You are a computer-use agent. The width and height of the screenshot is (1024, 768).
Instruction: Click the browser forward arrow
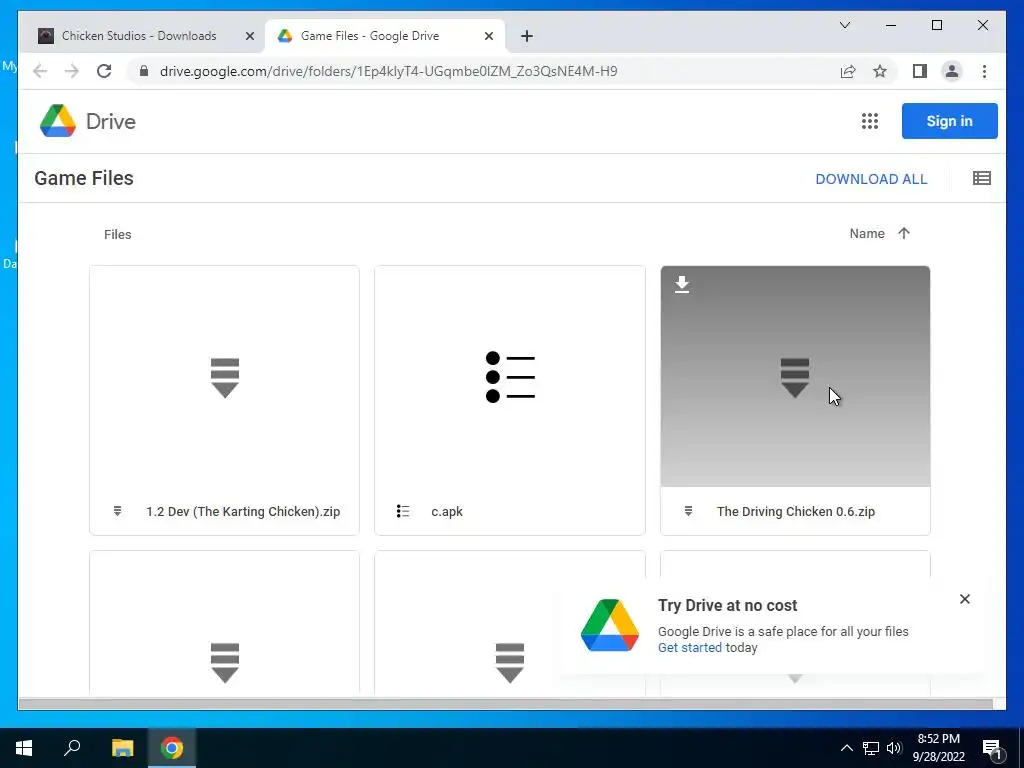pyautogui.click(x=72, y=71)
